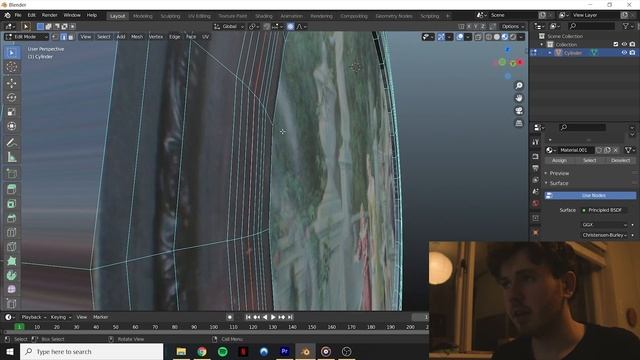This screenshot has height=360, width=640.
Task: Select the Move tool
Action: pyautogui.click(x=11, y=83)
